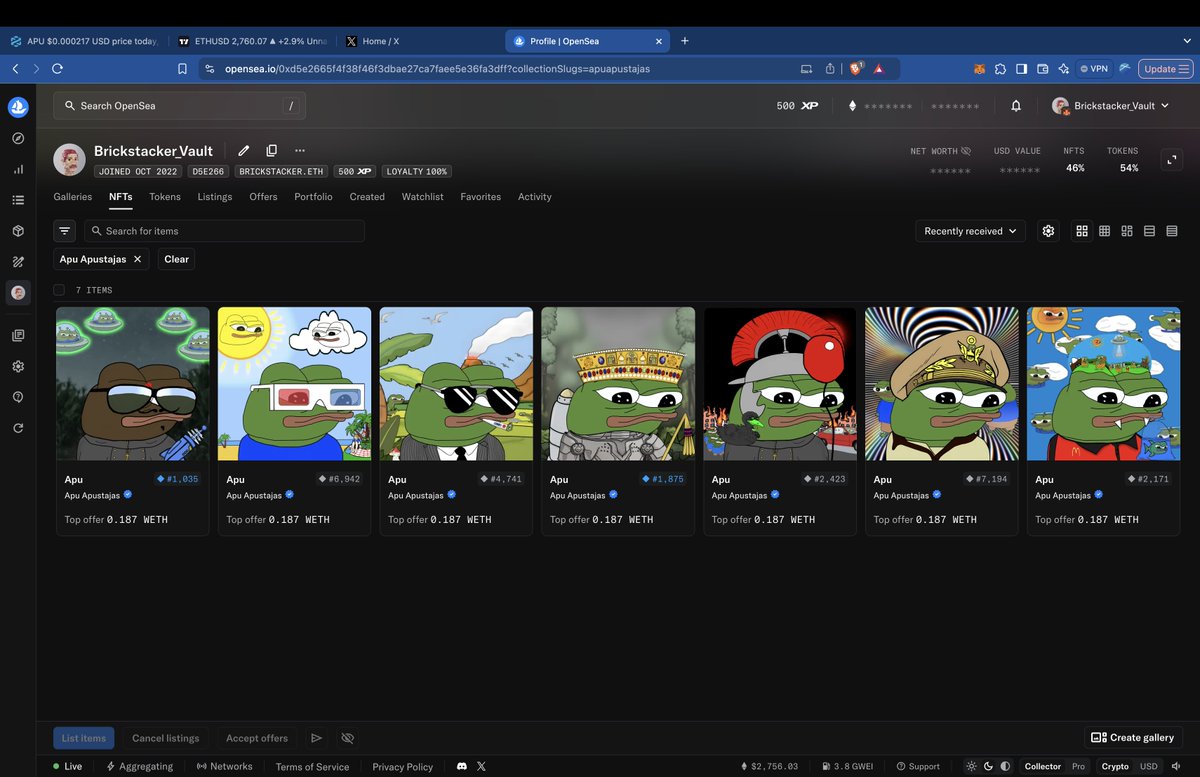The width and height of the screenshot is (1200, 777).
Task: Switch mode to Collector
Action: tap(1042, 766)
